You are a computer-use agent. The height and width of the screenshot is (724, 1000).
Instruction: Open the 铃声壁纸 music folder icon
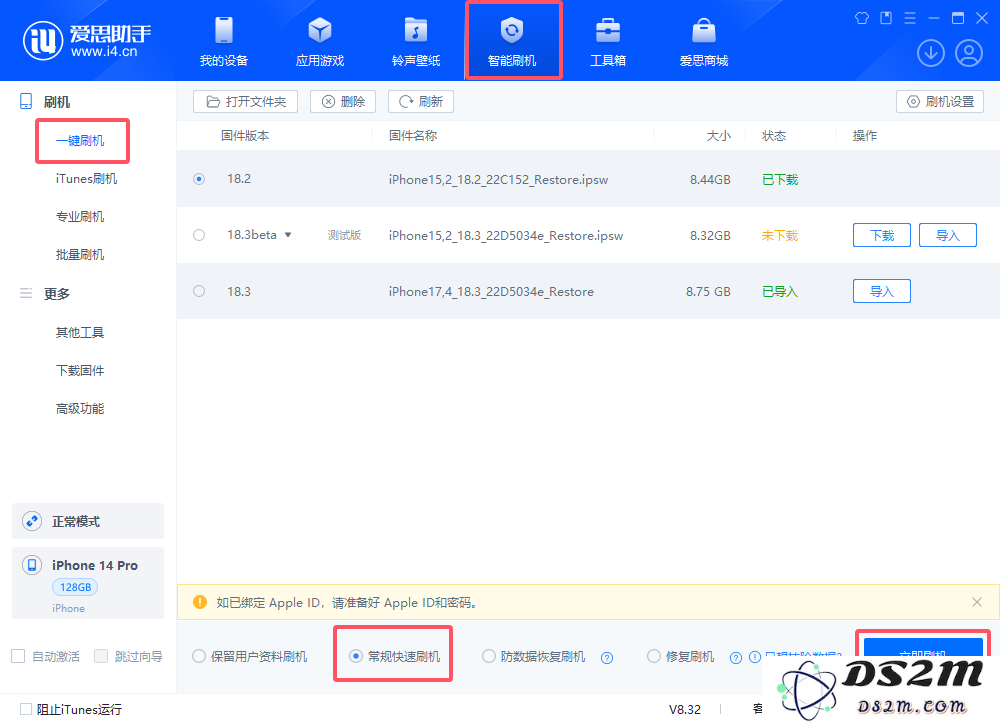click(x=416, y=41)
